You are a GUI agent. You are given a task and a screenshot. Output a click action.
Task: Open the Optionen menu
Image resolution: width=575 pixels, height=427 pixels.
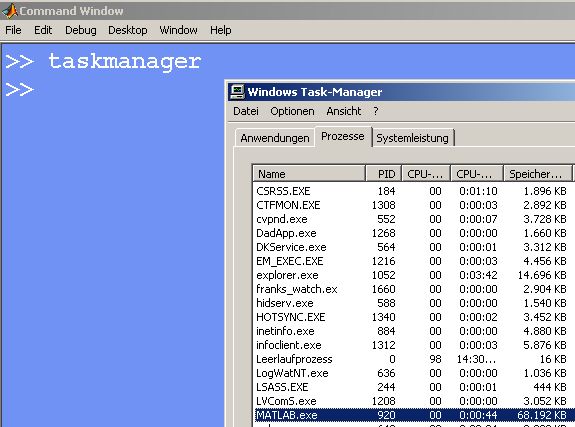click(x=292, y=111)
